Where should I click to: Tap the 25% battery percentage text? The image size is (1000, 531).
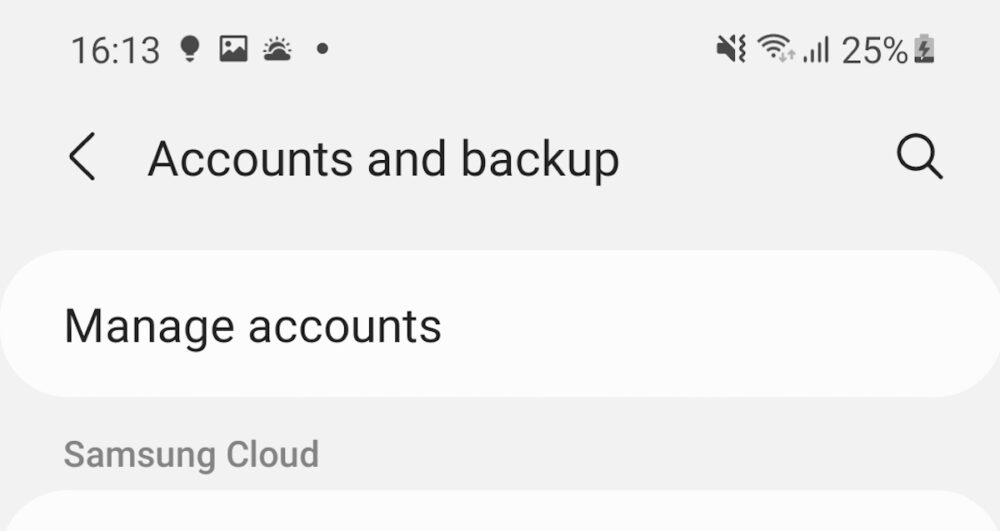pos(874,49)
